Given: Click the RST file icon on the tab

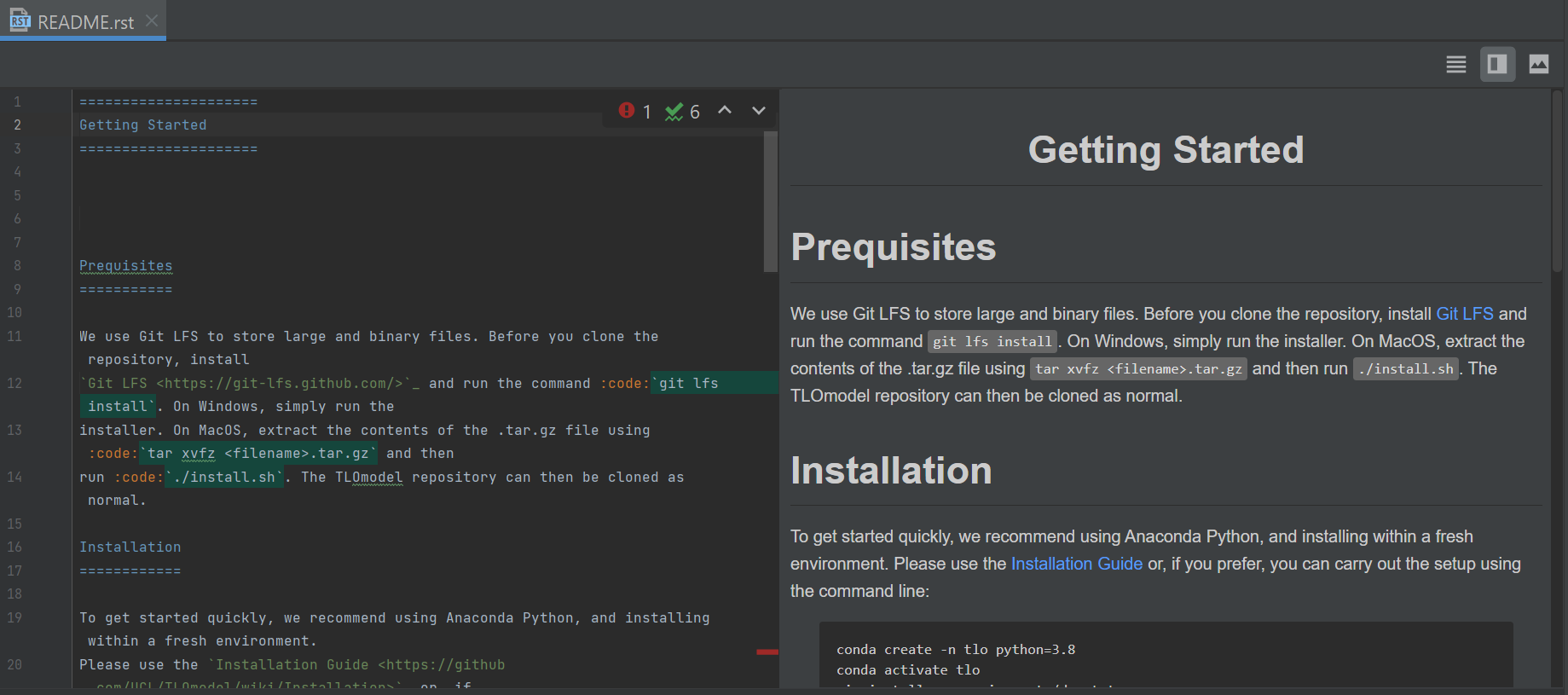Looking at the screenshot, I should 20,21.
